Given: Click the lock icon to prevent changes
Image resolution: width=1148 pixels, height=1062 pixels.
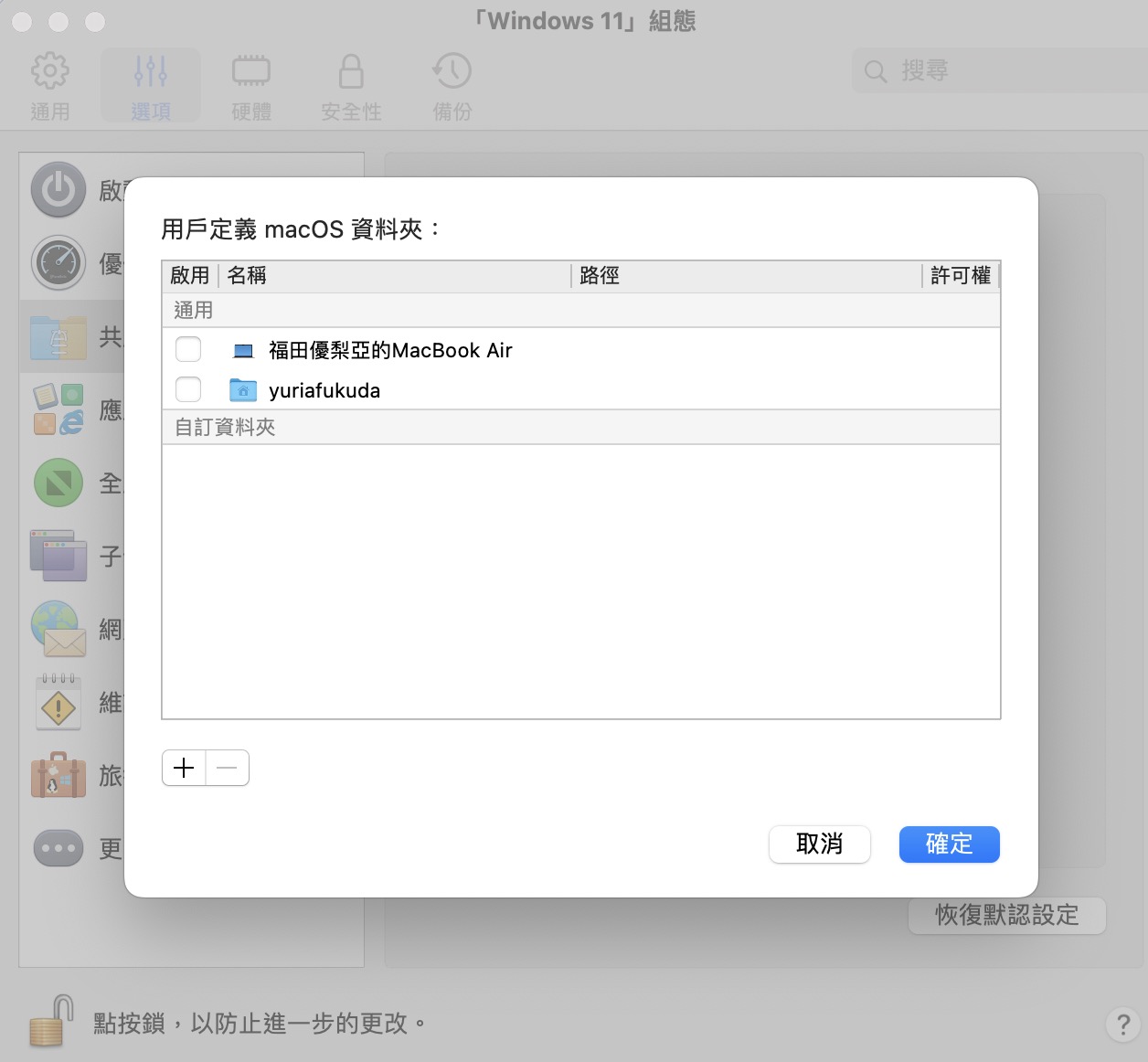Looking at the screenshot, I should tap(51, 1021).
